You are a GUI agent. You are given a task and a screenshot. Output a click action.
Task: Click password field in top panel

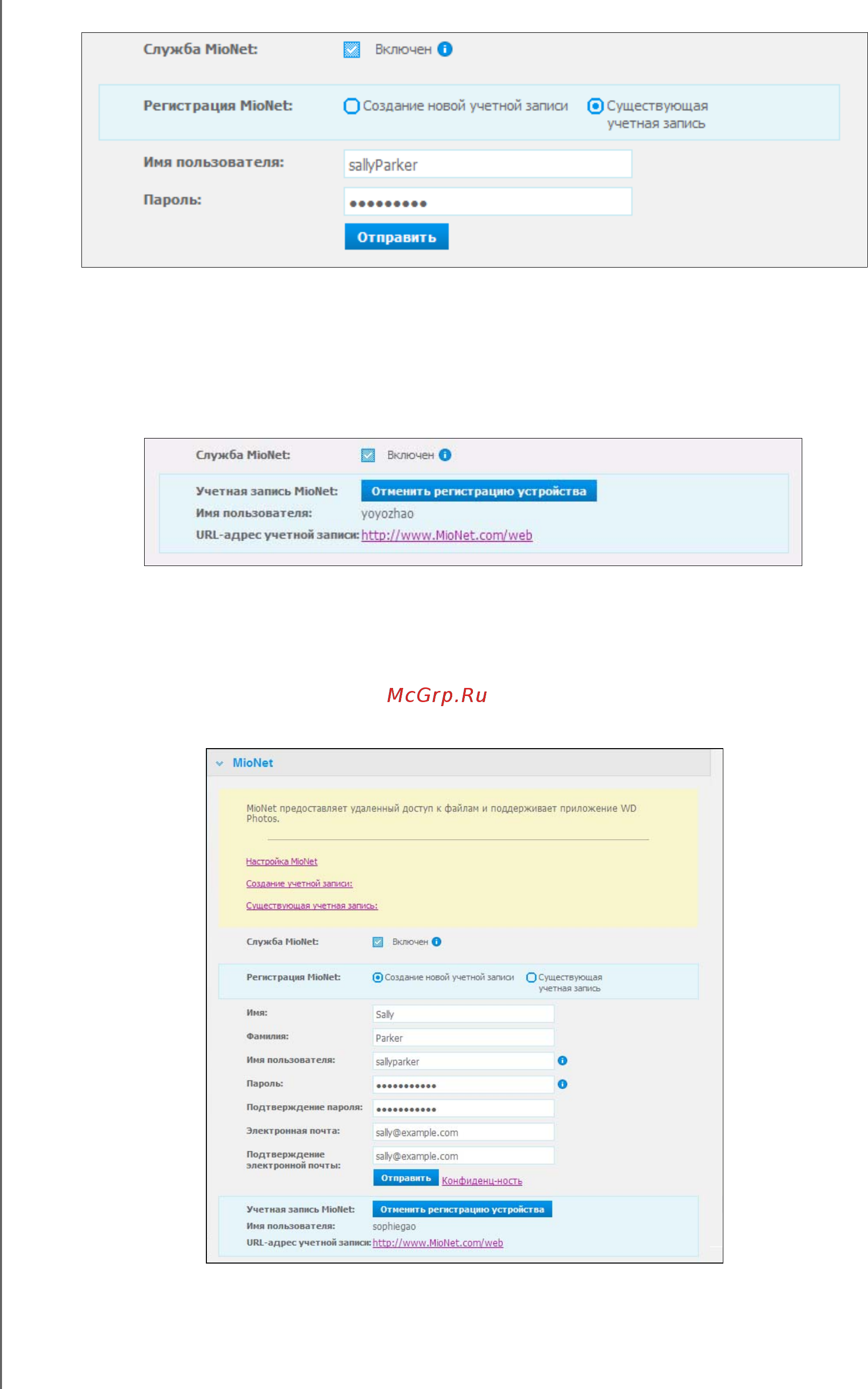pyautogui.click(x=488, y=201)
